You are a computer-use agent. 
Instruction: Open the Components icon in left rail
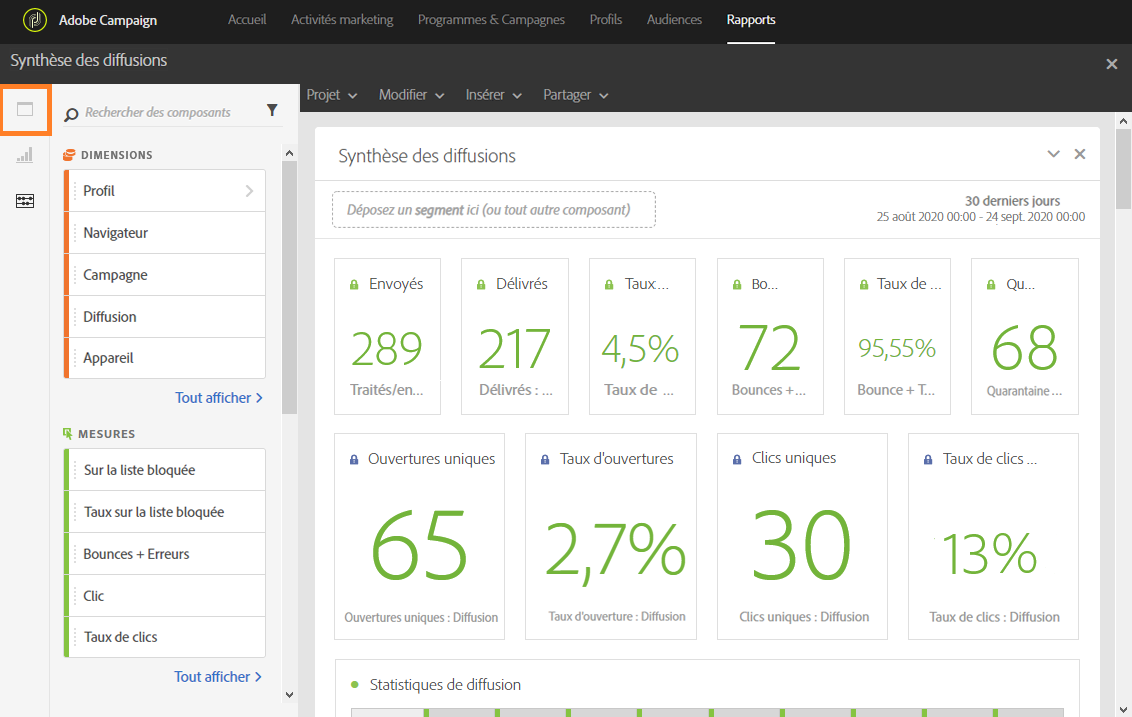pos(25,201)
